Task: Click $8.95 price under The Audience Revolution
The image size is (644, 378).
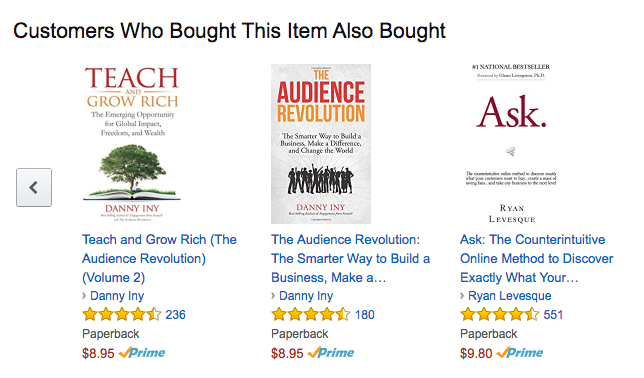Action: [x=287, y=353]
